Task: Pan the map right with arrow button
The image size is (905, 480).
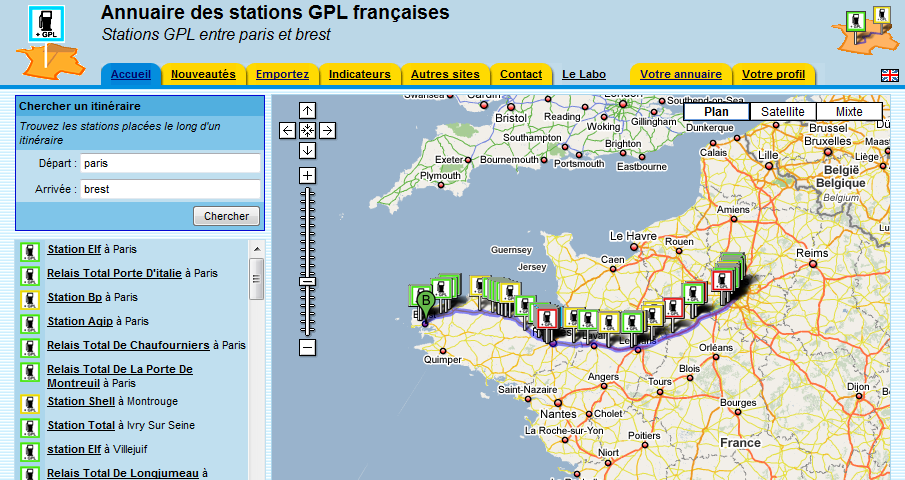Action: click(x=327, y=130)
